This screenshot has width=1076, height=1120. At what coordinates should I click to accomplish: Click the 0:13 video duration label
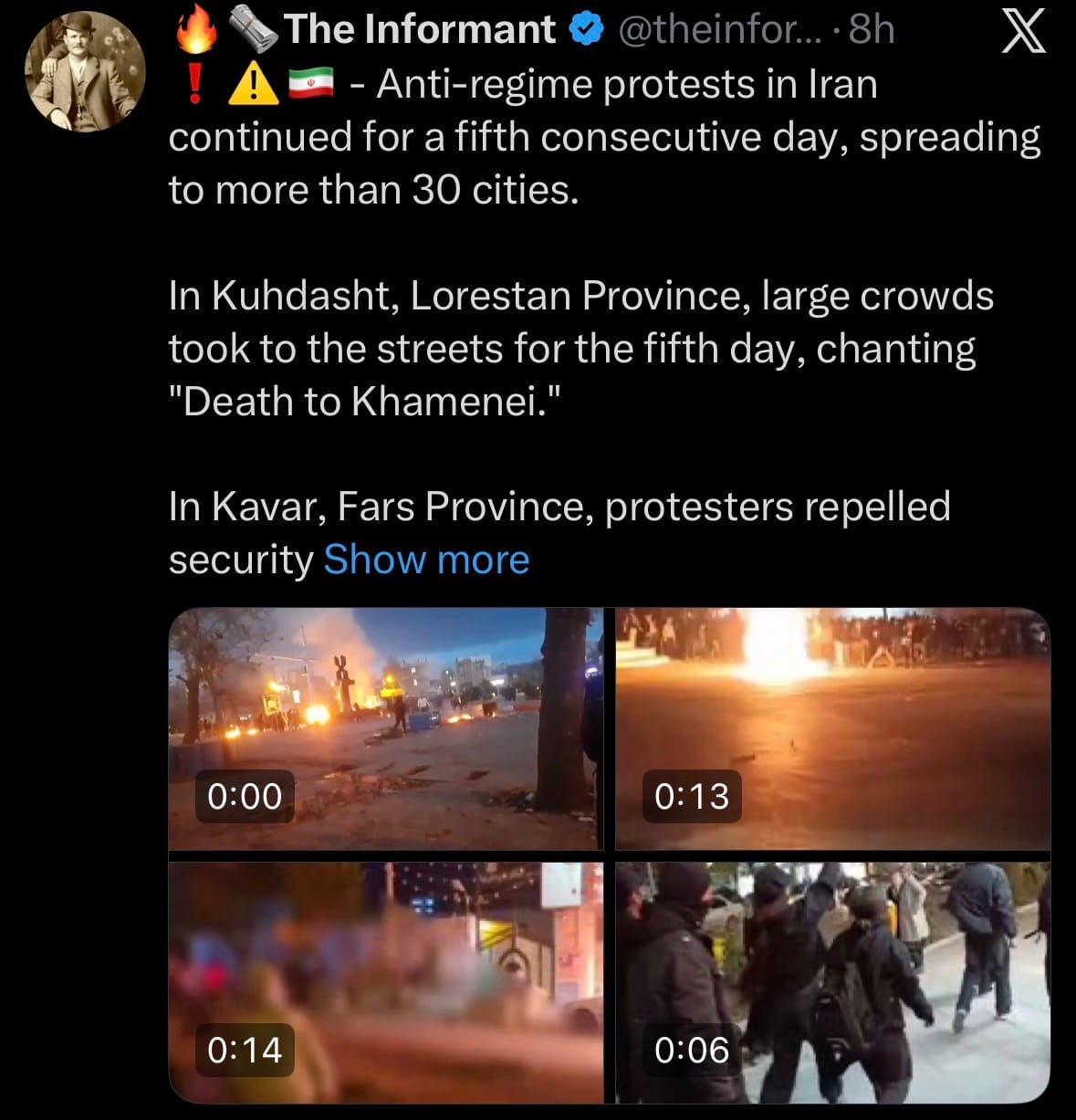pos(692,796)
